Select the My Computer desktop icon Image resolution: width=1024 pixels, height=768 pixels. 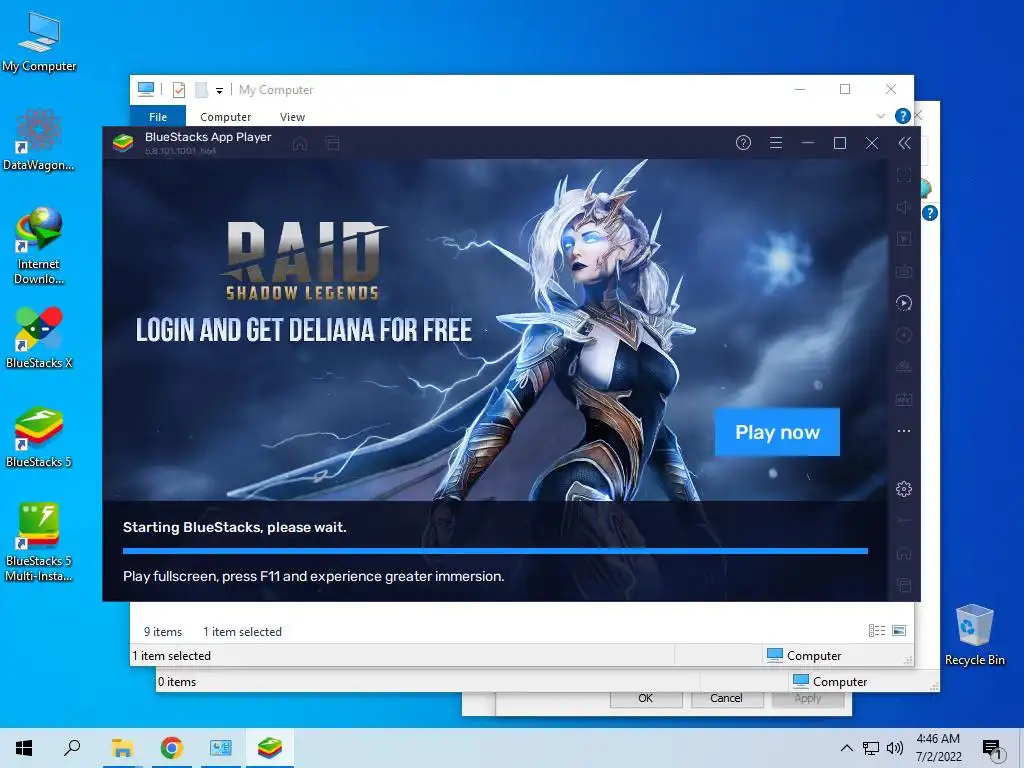pos(39,41)
